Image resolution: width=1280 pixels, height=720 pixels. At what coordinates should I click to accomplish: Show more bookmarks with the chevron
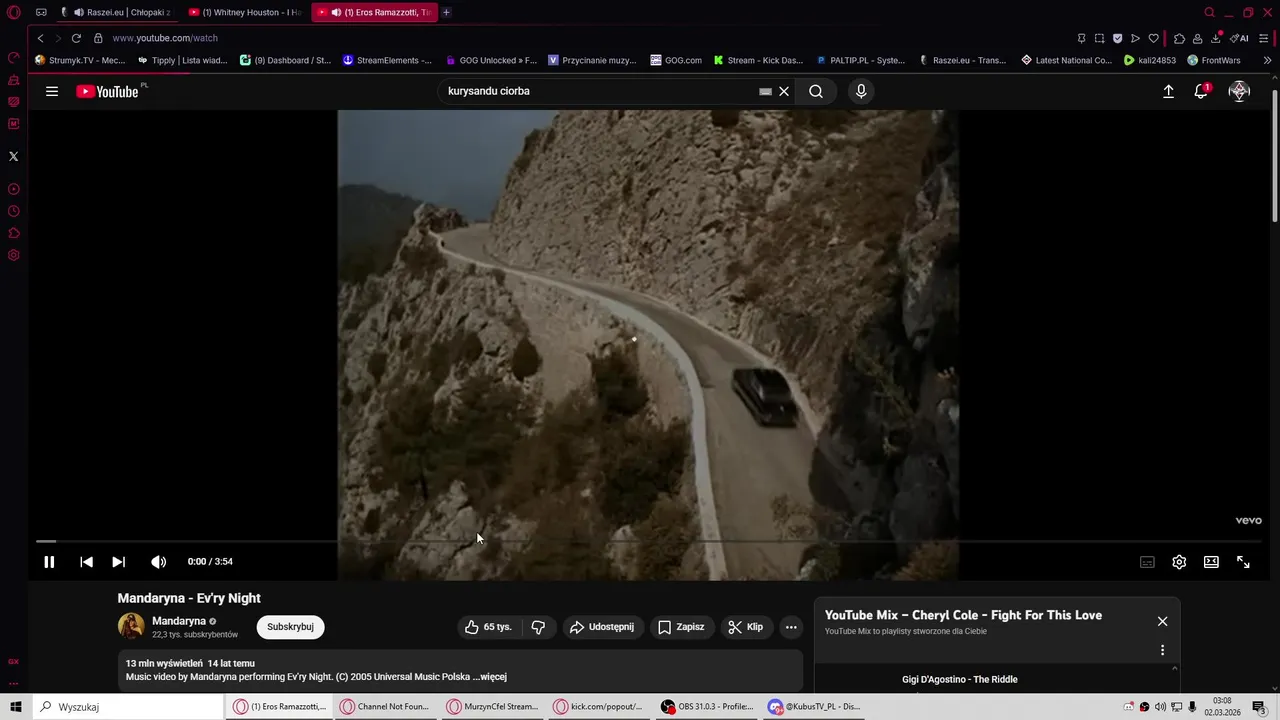(1267, 60)
